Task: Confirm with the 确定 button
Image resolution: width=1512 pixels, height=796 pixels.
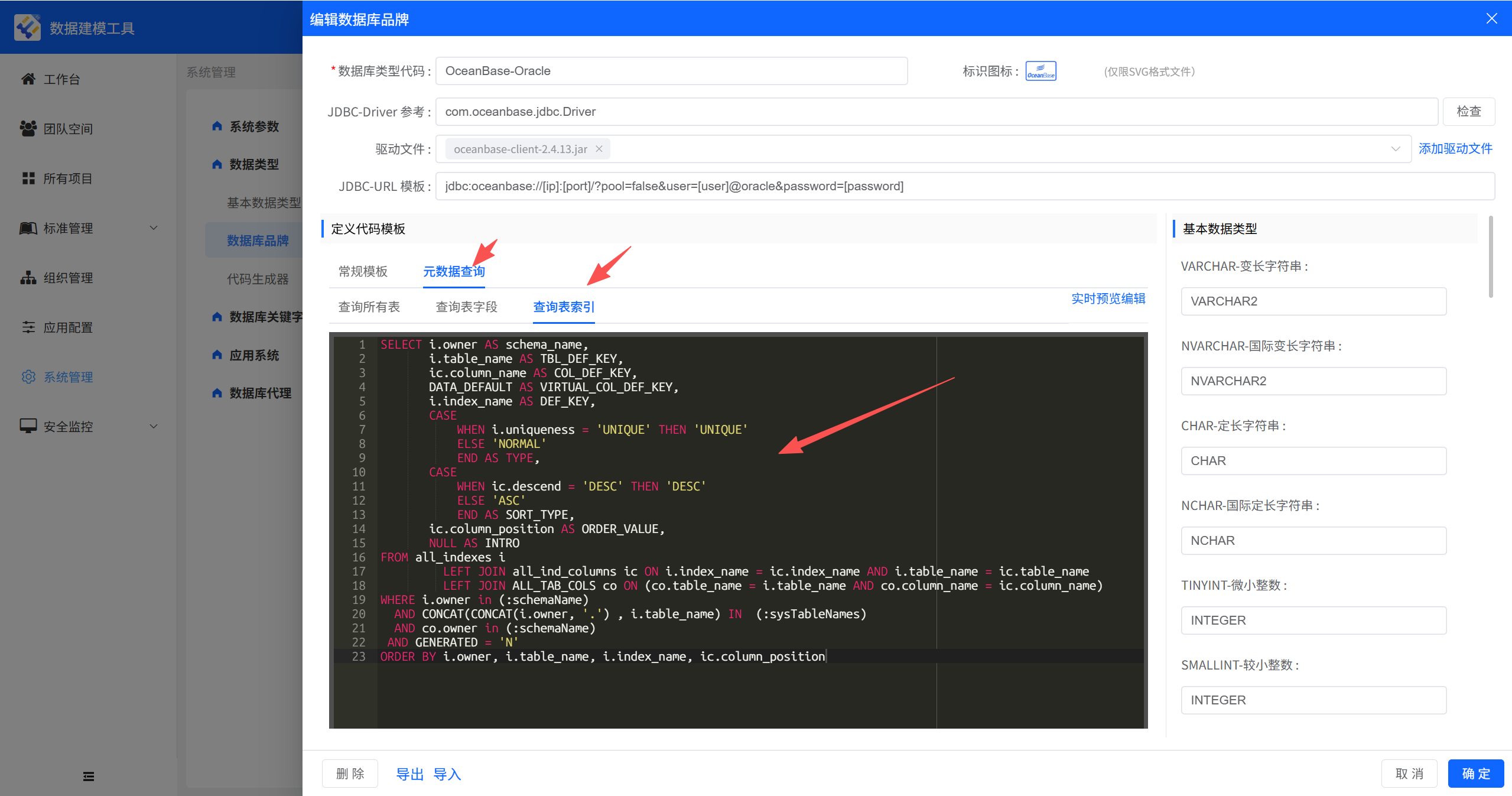Action: [x=1476, y=774]
